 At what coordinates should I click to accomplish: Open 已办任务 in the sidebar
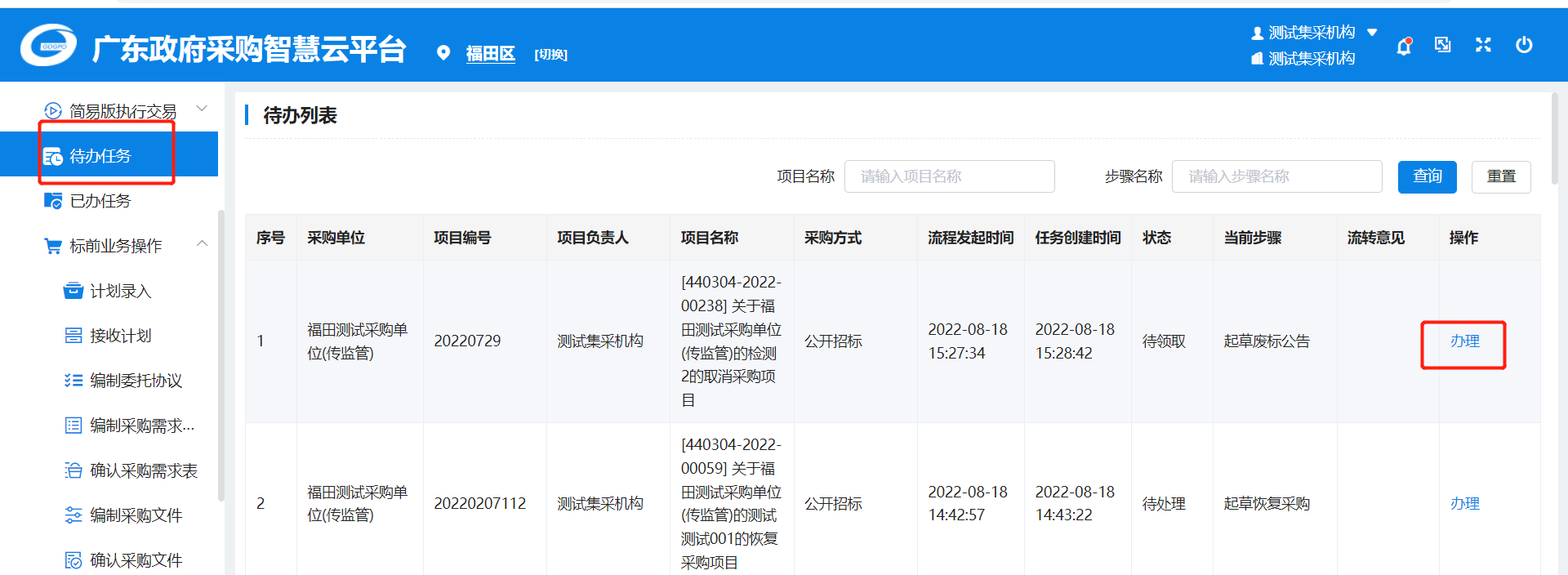coord(100,201)
